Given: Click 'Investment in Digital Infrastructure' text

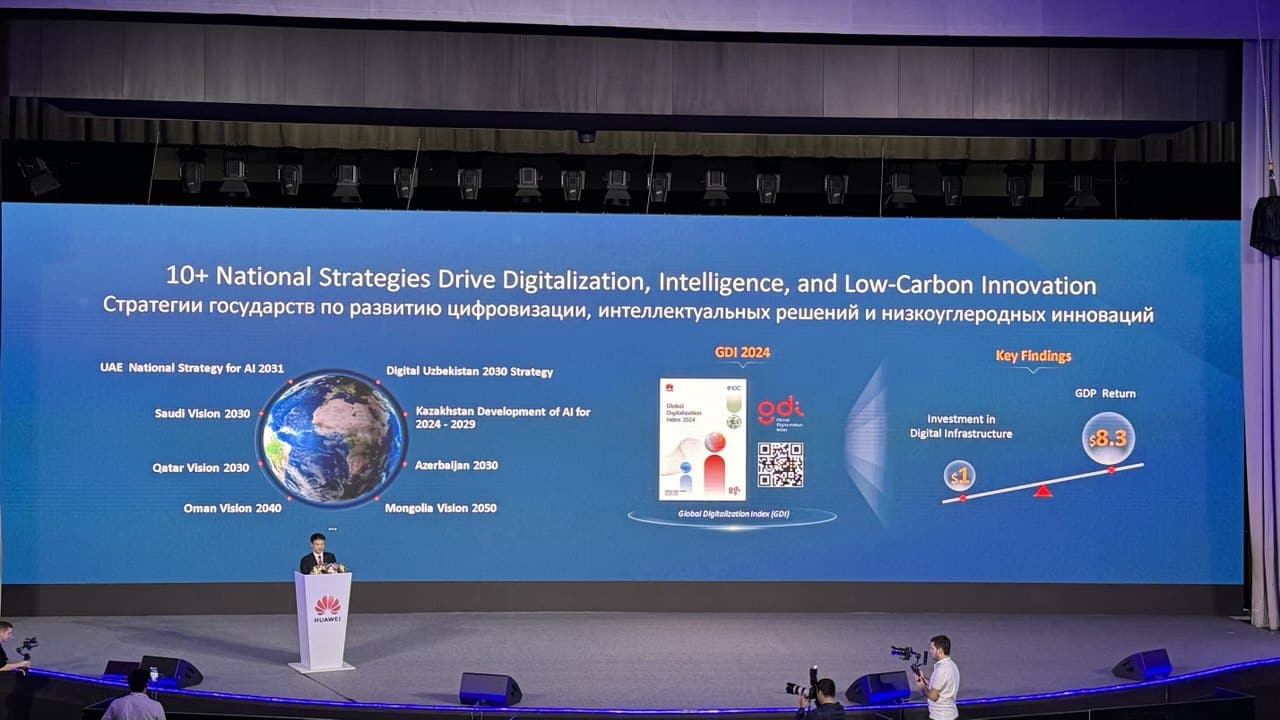Looking at the screenshot, I should pyautogui.click(x=961, y=426).
